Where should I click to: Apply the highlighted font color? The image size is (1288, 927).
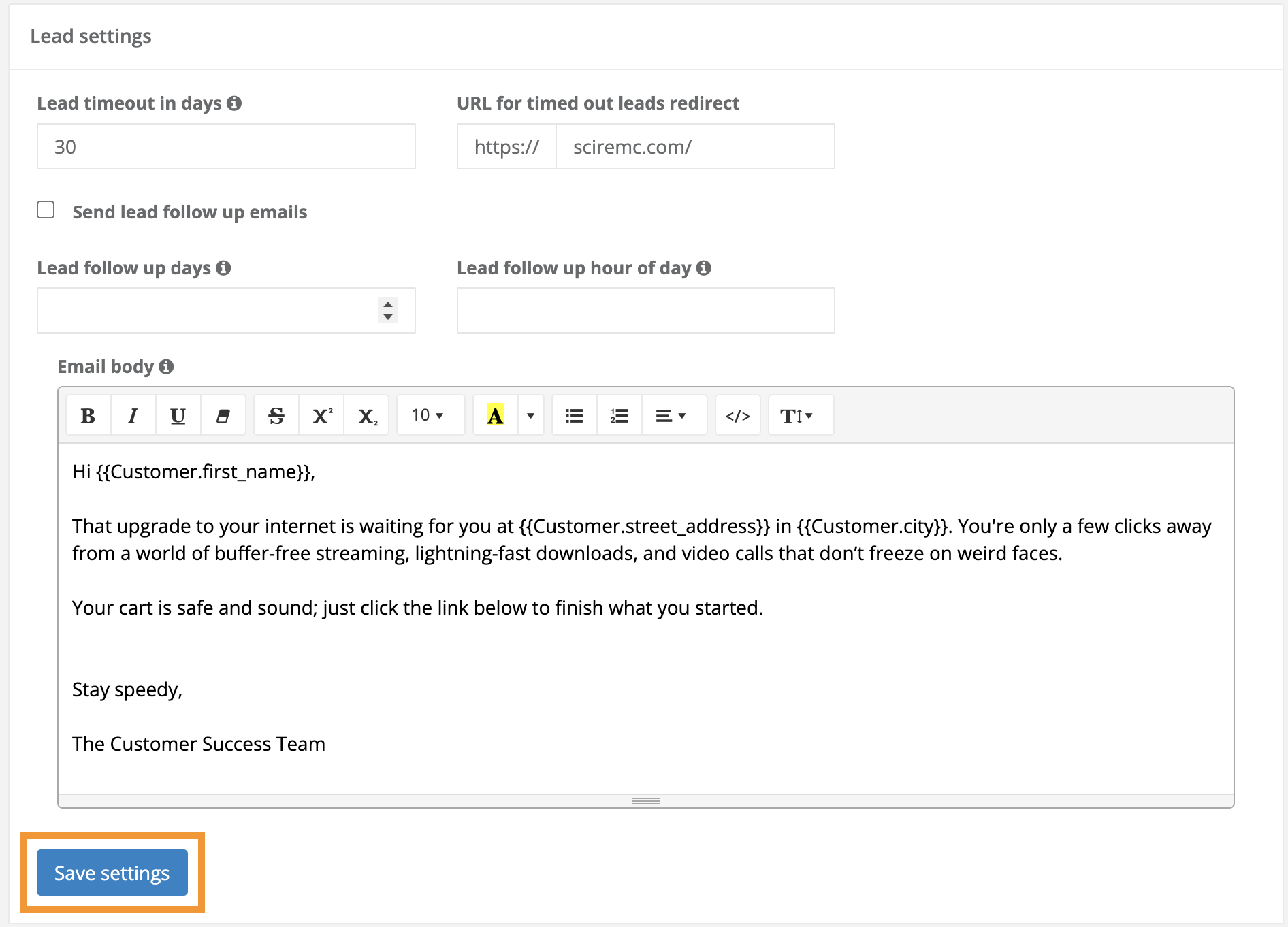pos(494,414)
